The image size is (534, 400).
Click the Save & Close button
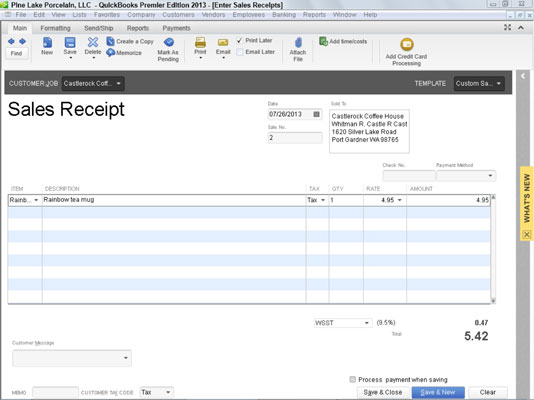tap(383, 392)
